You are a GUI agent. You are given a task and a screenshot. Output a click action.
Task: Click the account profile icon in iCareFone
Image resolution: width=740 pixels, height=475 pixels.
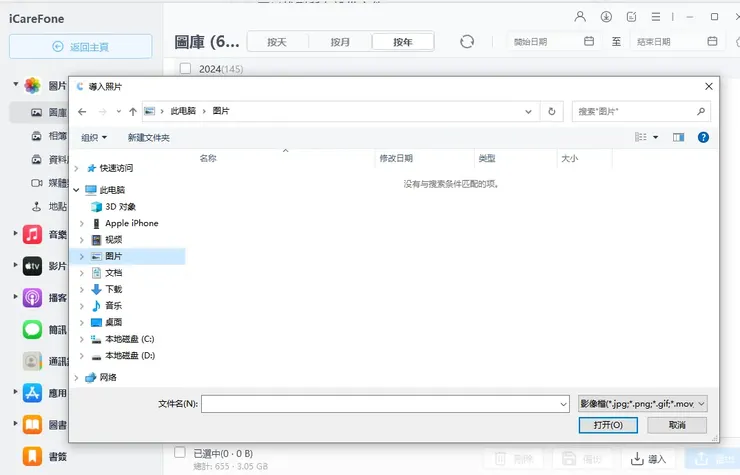click(x=580, y=17)
